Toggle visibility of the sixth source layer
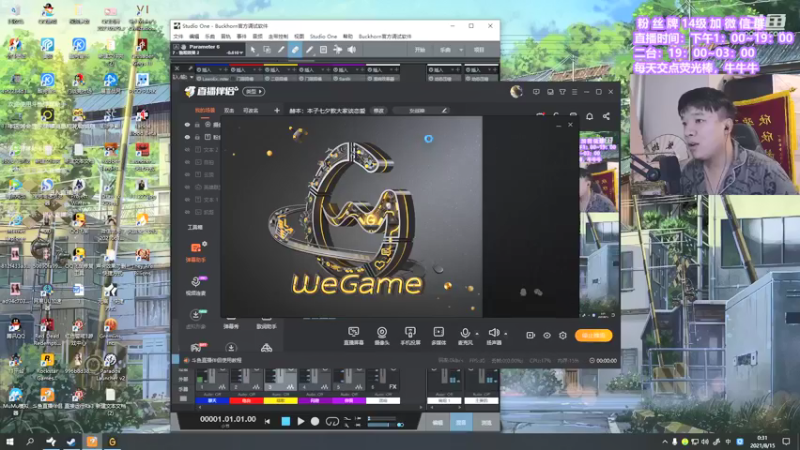The height and width of the screenshot is (450, 800). pyautogui.click(x=187, y=187)
